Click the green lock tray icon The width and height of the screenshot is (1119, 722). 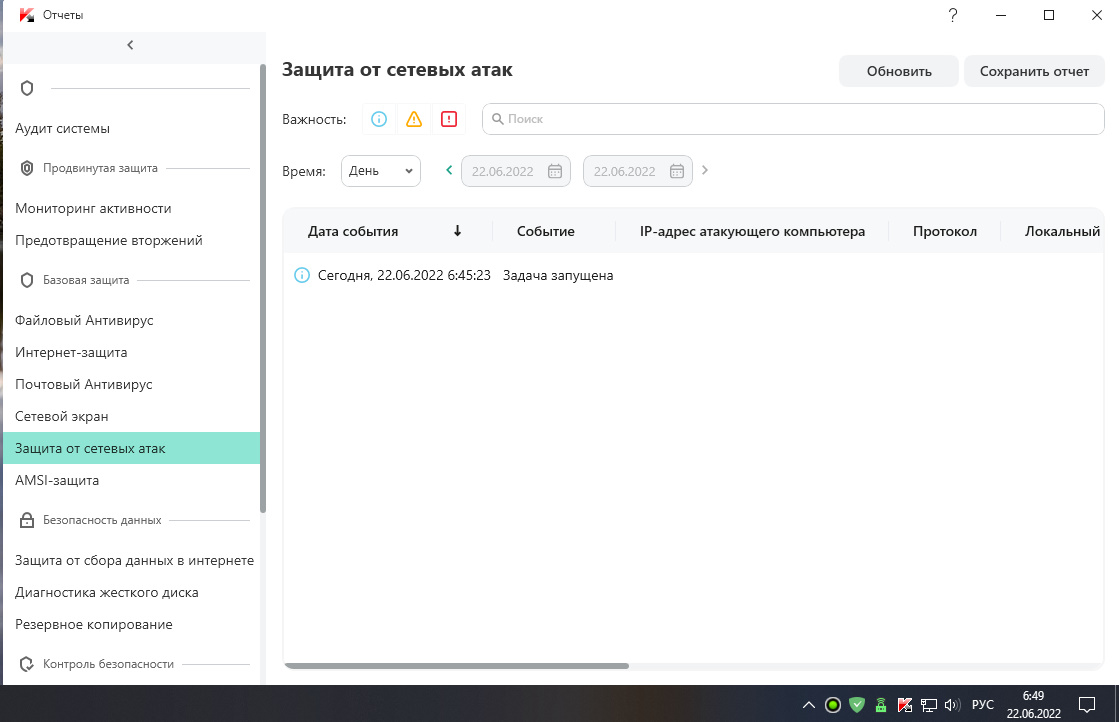click(881, 705)
